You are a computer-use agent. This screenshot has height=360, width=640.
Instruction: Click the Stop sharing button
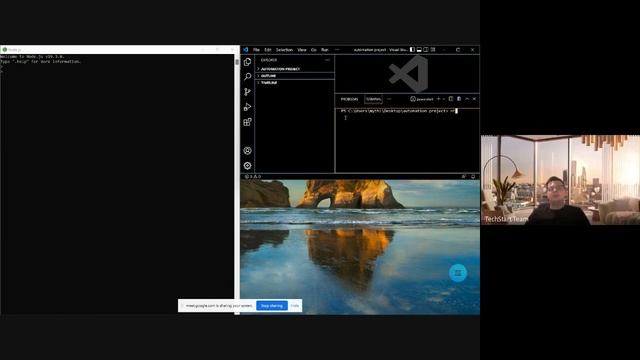pyautogui.click(x=272, y=306)
